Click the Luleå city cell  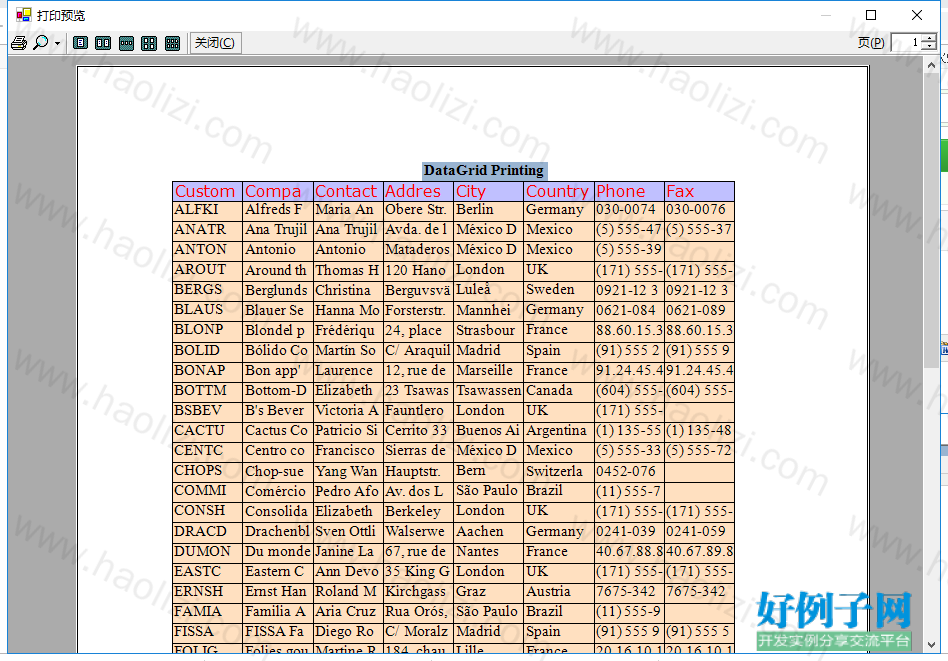pos(488,290)
